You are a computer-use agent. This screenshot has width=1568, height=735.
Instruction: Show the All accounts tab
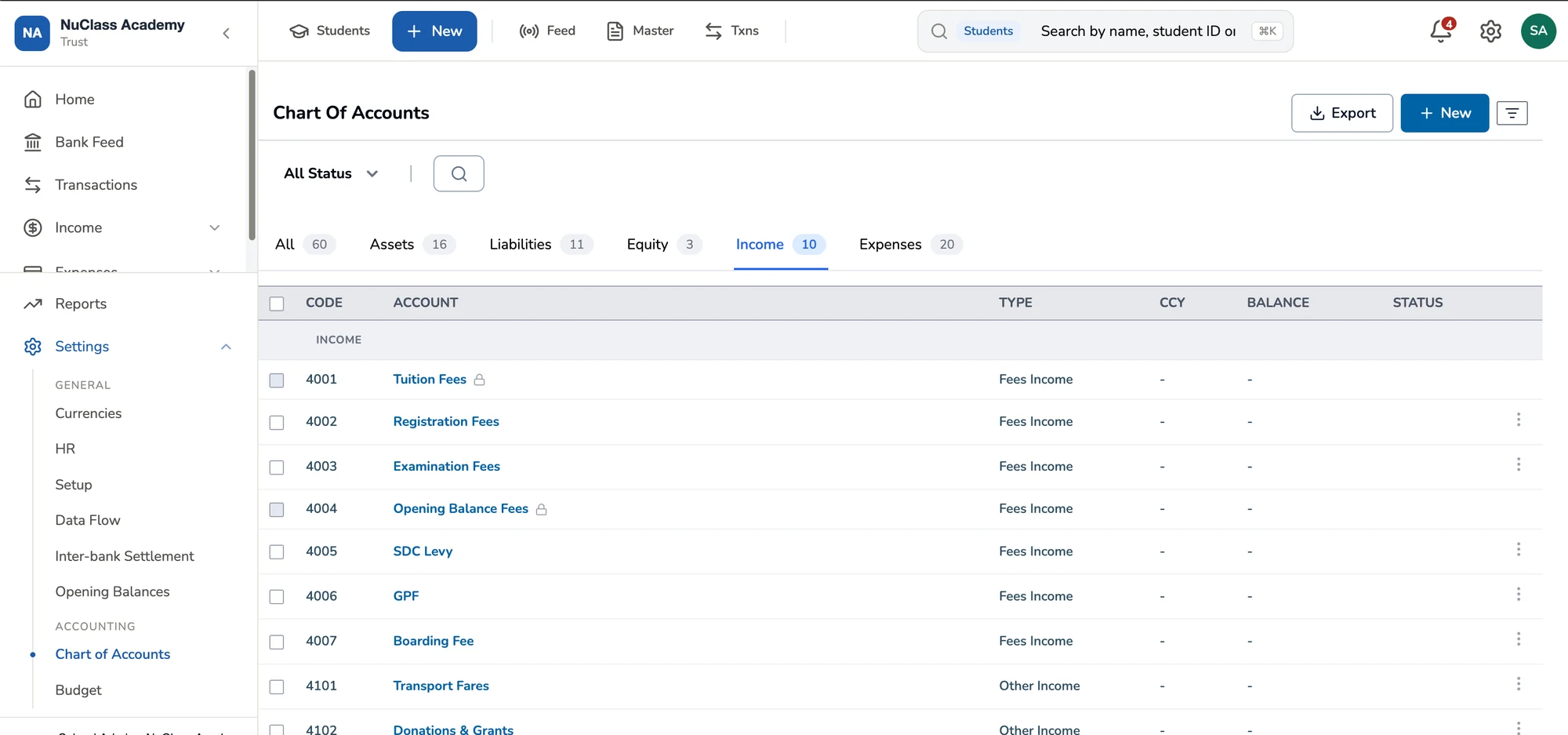click(305, 245)
